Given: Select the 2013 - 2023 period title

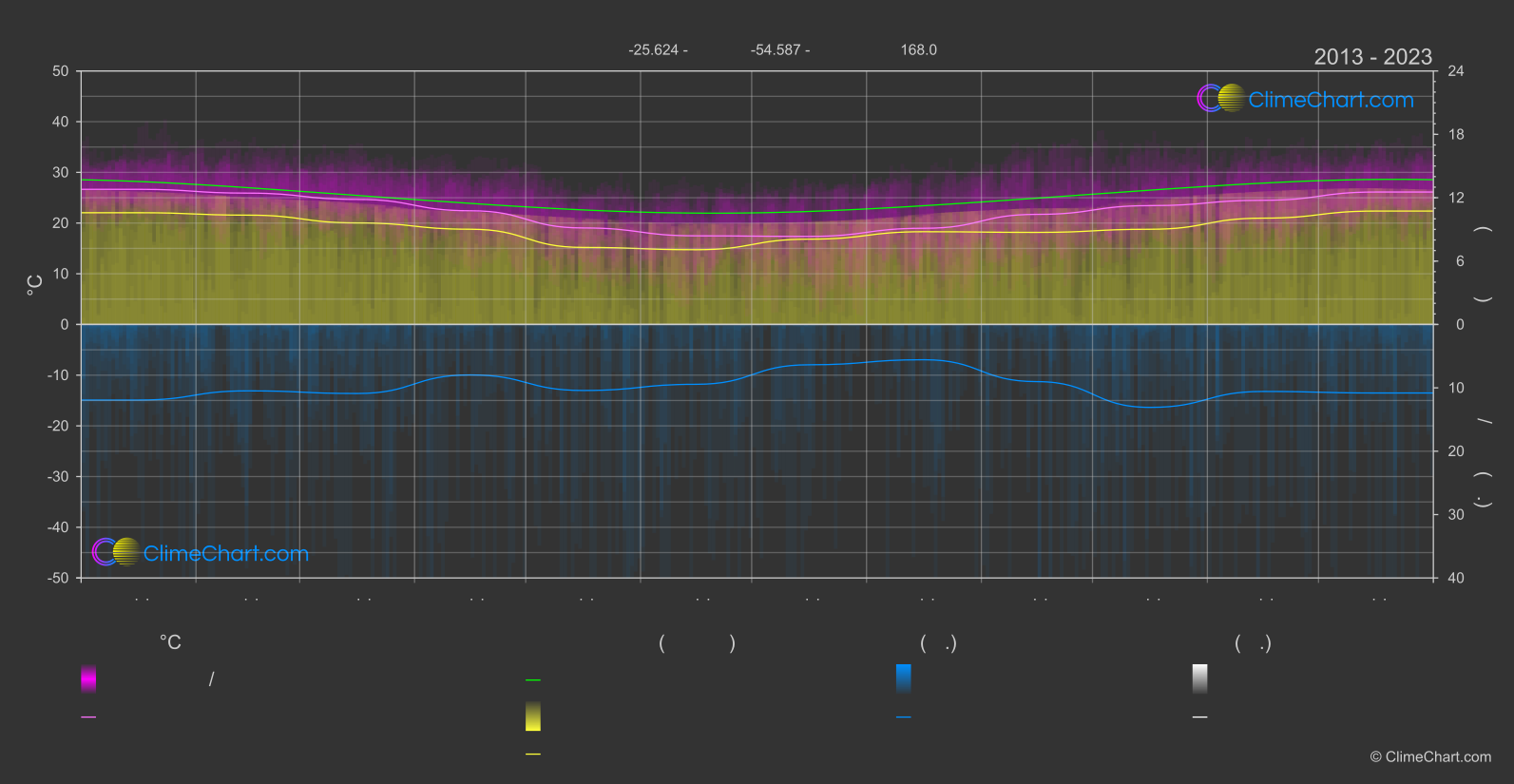Looking at the screenshot, I should (x=1372, y=57).
